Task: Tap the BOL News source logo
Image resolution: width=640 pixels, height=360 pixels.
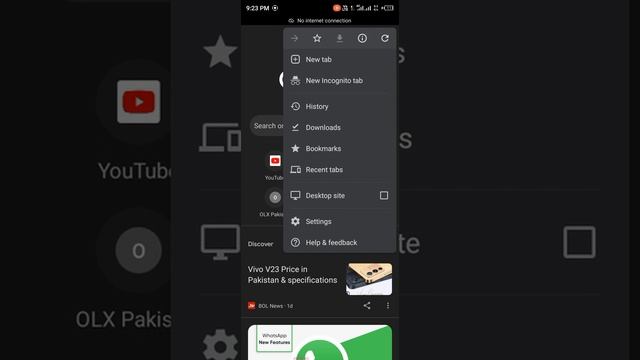Action: pos(251,305)
